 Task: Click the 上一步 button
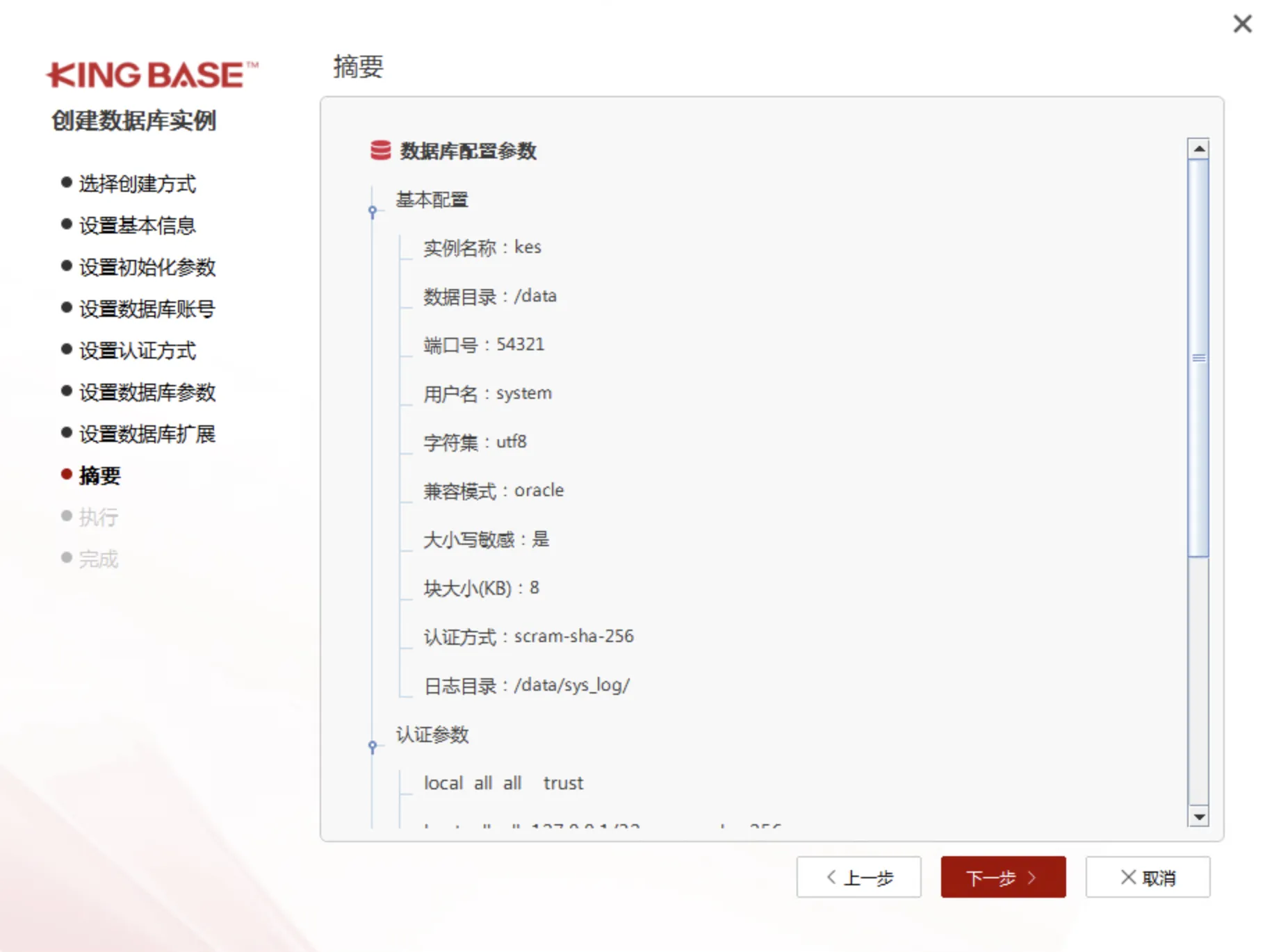coord(859,877)
